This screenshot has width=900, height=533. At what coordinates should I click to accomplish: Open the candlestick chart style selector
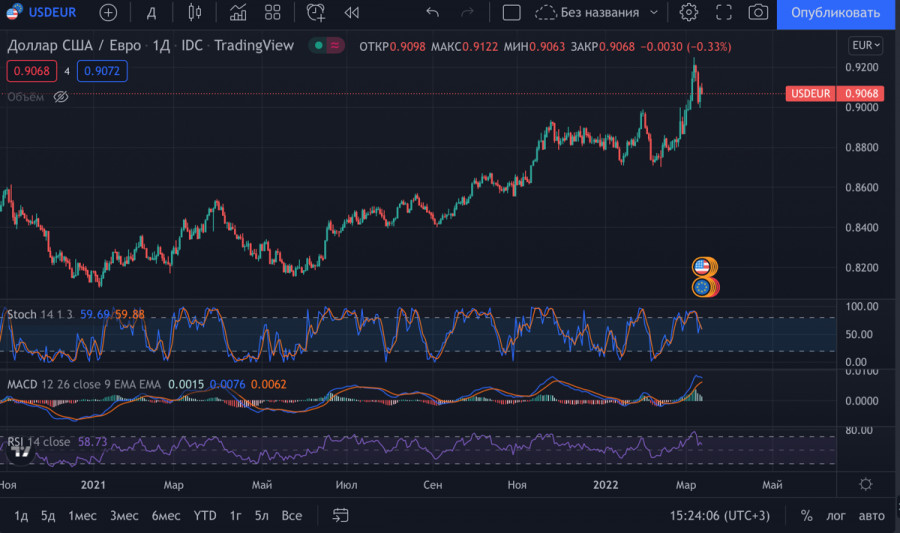(x=194, y=13)
